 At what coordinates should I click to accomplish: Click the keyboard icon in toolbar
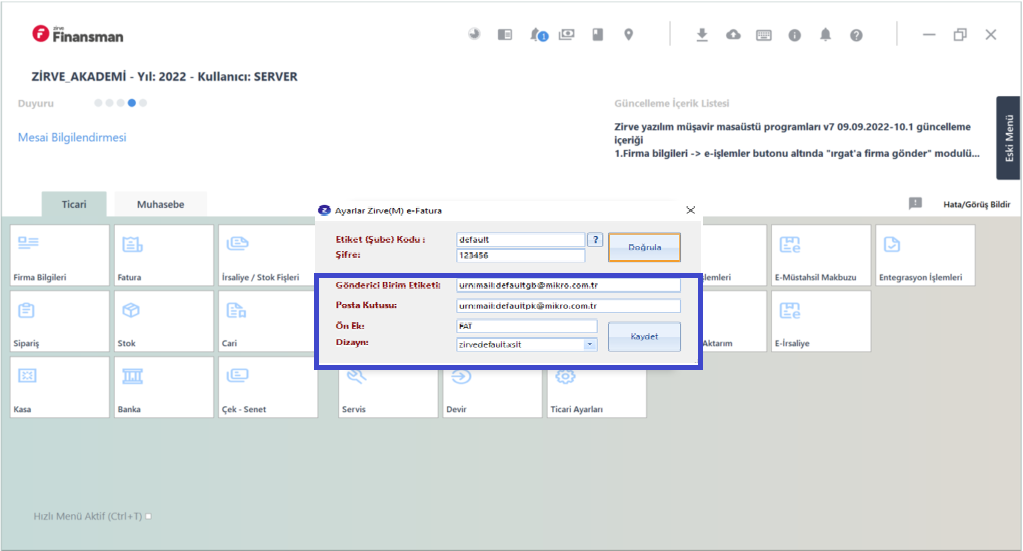(x=764, y=35)
